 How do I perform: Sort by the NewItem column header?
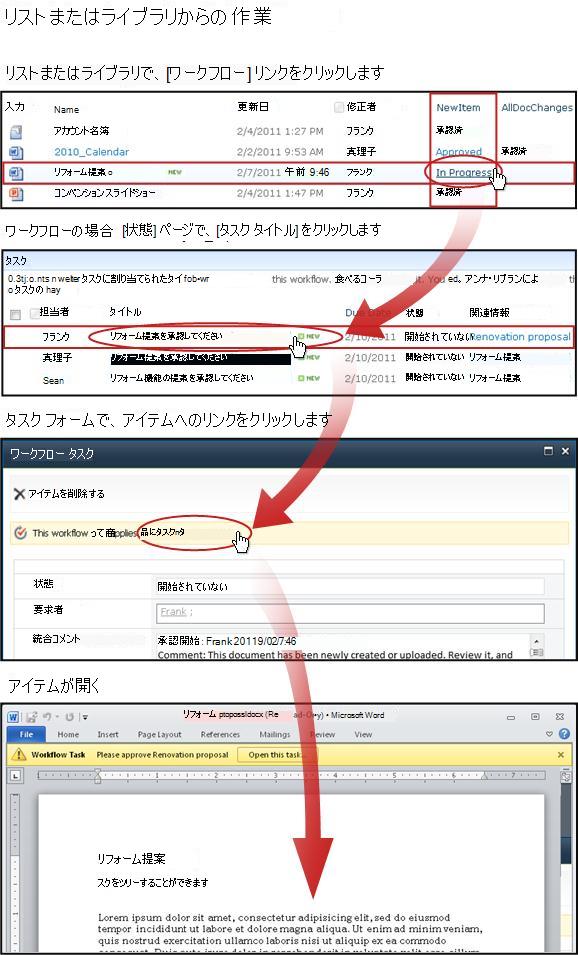point(458,108)
